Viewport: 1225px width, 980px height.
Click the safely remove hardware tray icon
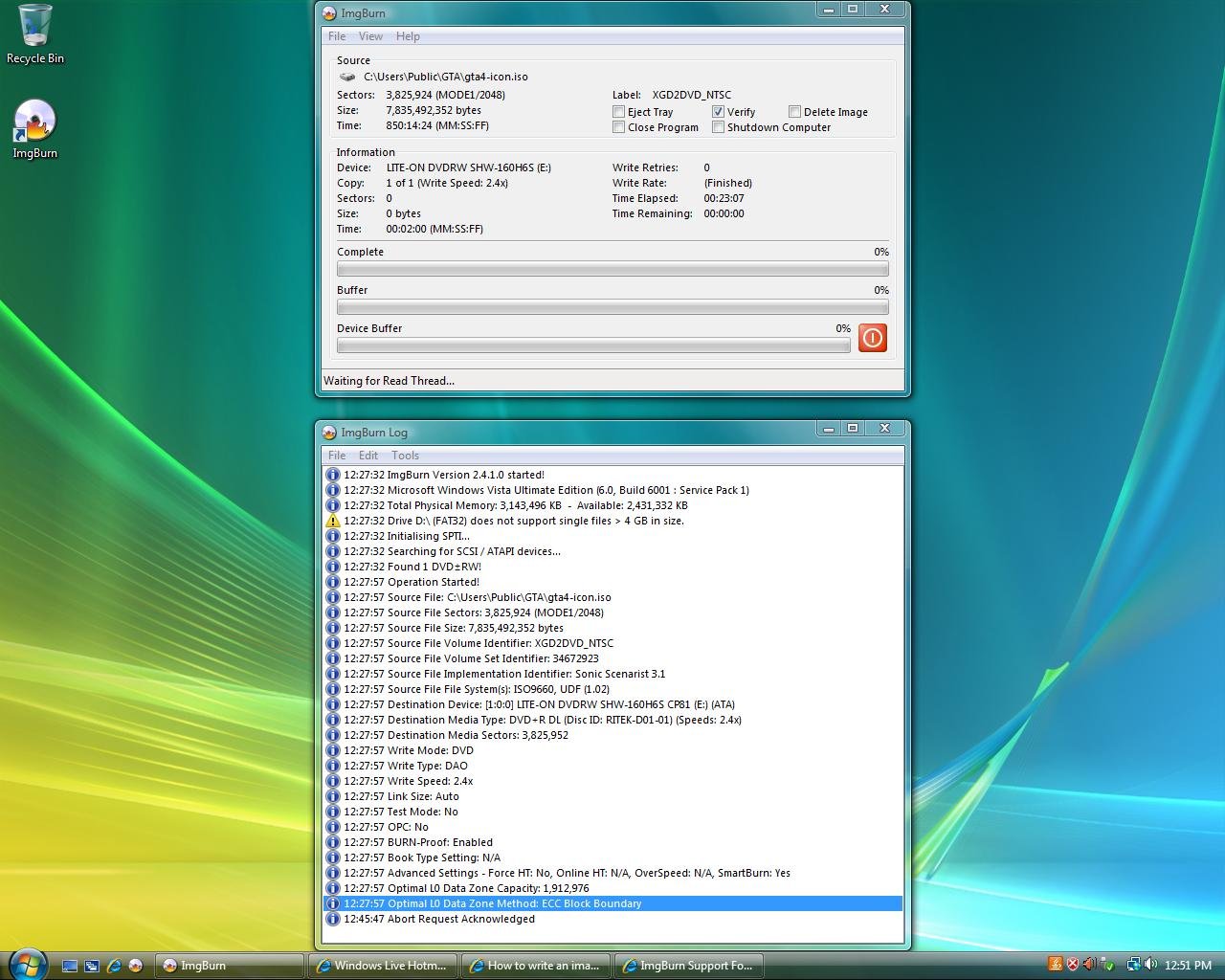(x=1107, y=965)
